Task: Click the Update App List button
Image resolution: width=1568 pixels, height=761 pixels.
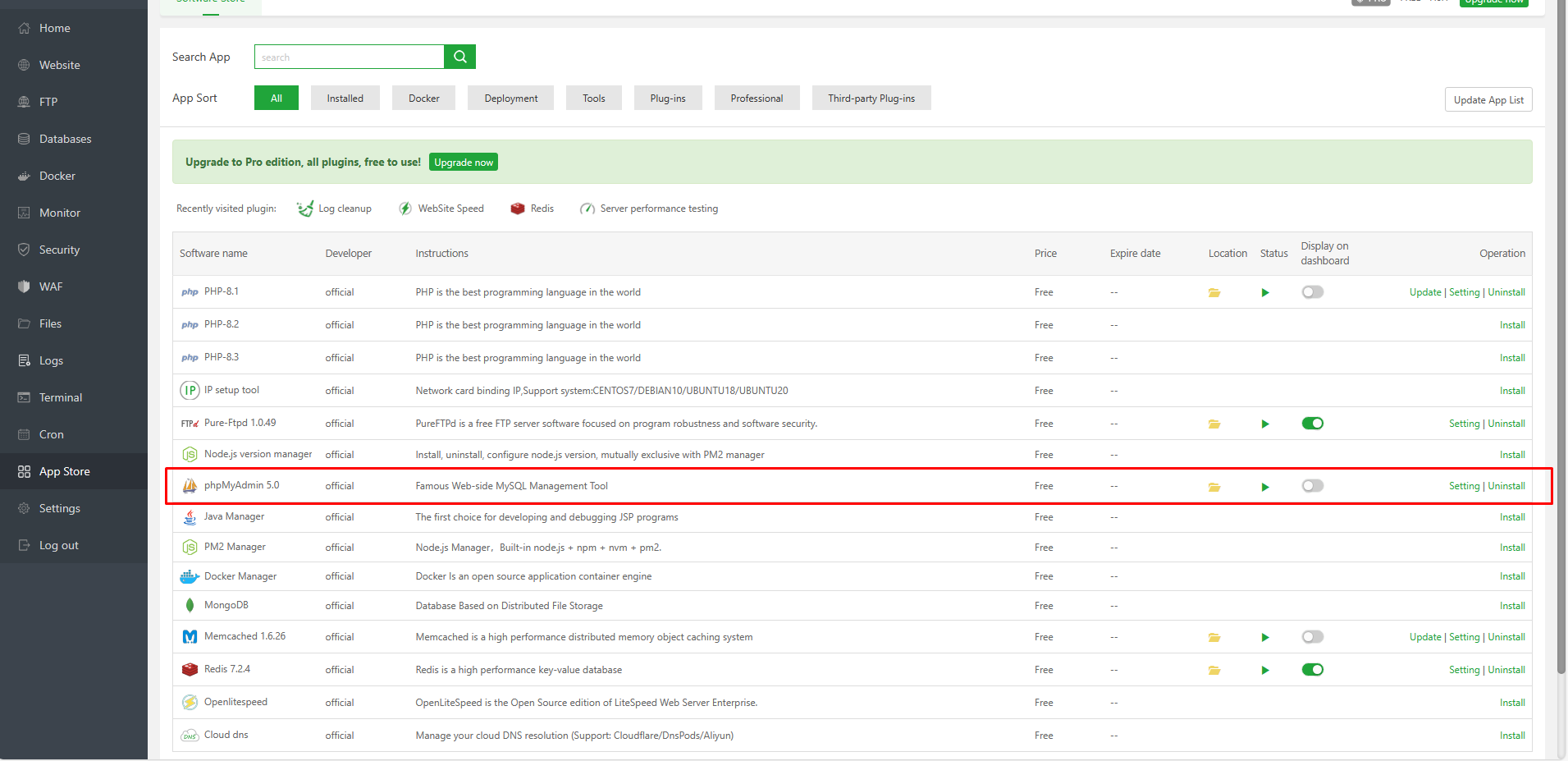Action: 1488,100
